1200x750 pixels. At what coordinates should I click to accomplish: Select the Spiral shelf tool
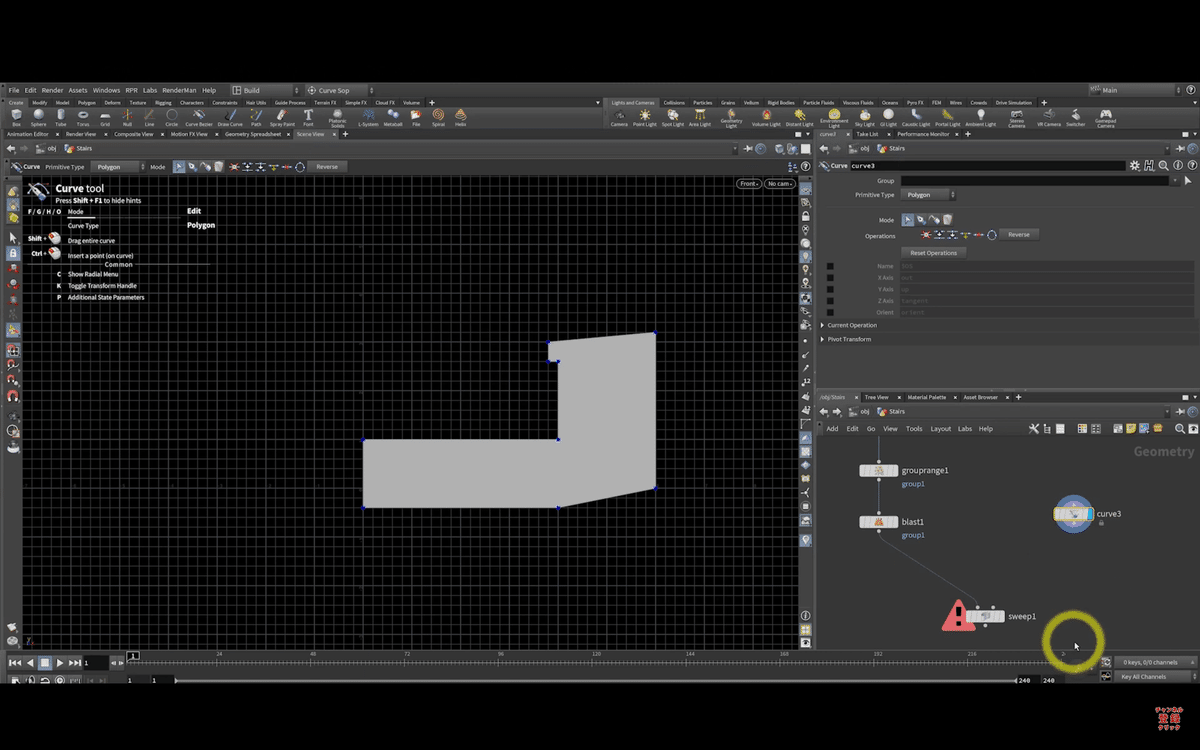[438, 118]
